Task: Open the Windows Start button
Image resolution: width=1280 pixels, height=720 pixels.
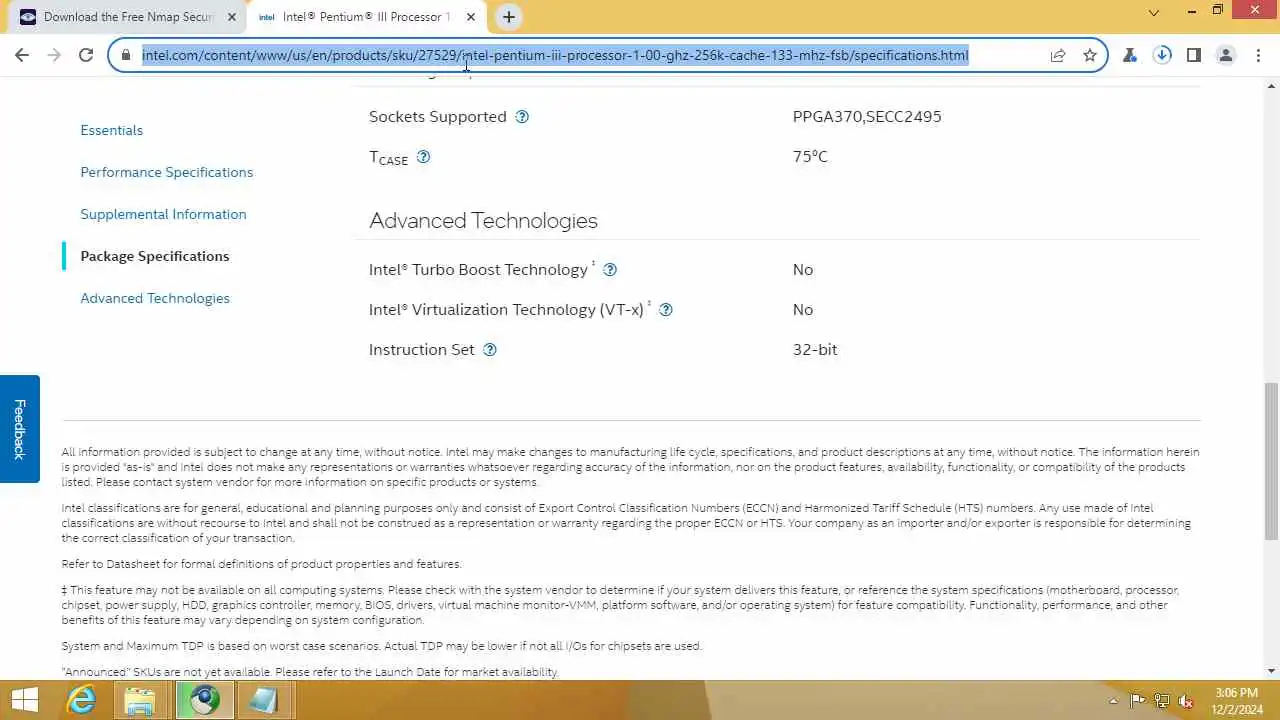Action: click(25, 700)
